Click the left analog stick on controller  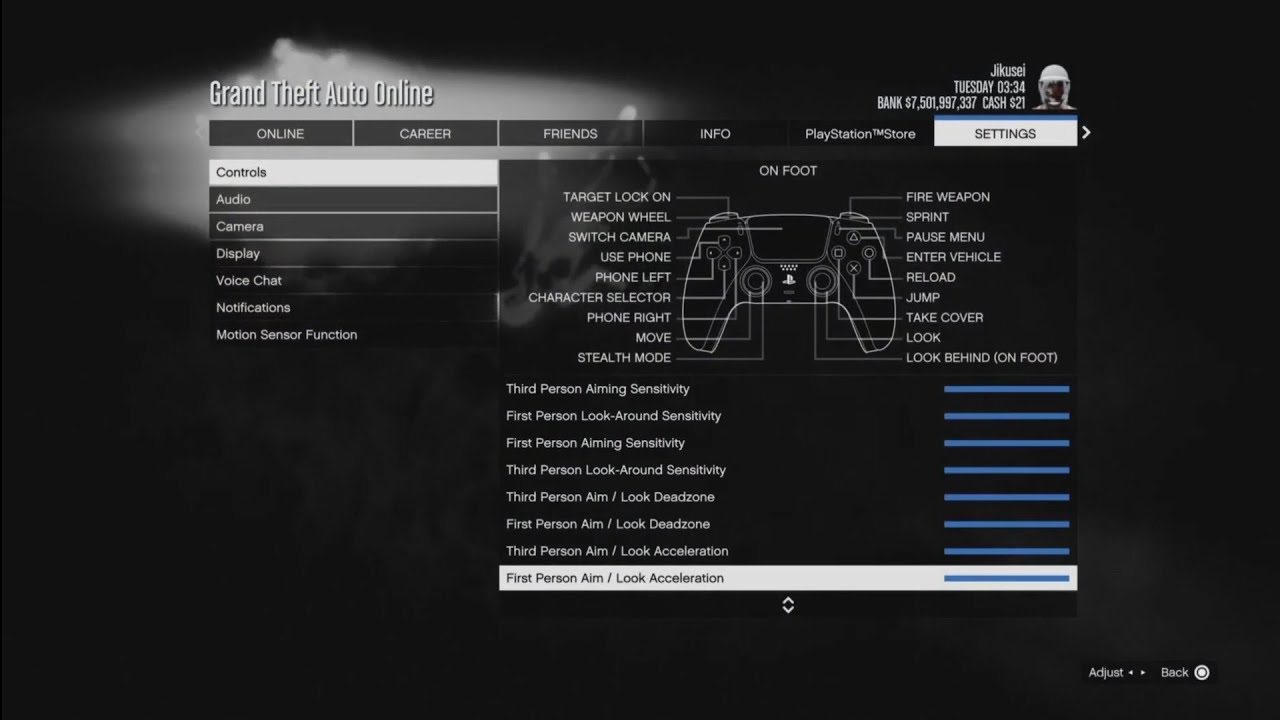(757, 282)
